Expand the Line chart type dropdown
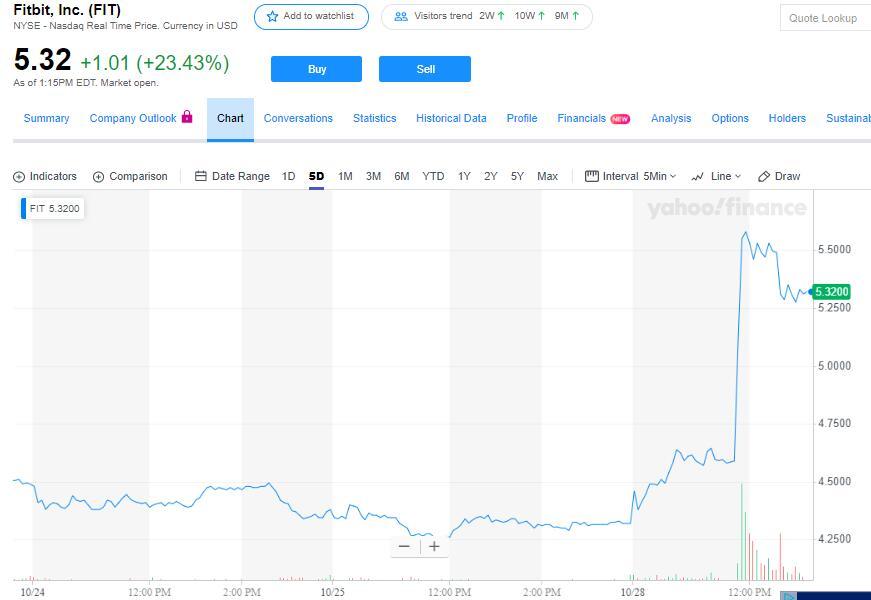Screen dimensions: 871x600 716,176
